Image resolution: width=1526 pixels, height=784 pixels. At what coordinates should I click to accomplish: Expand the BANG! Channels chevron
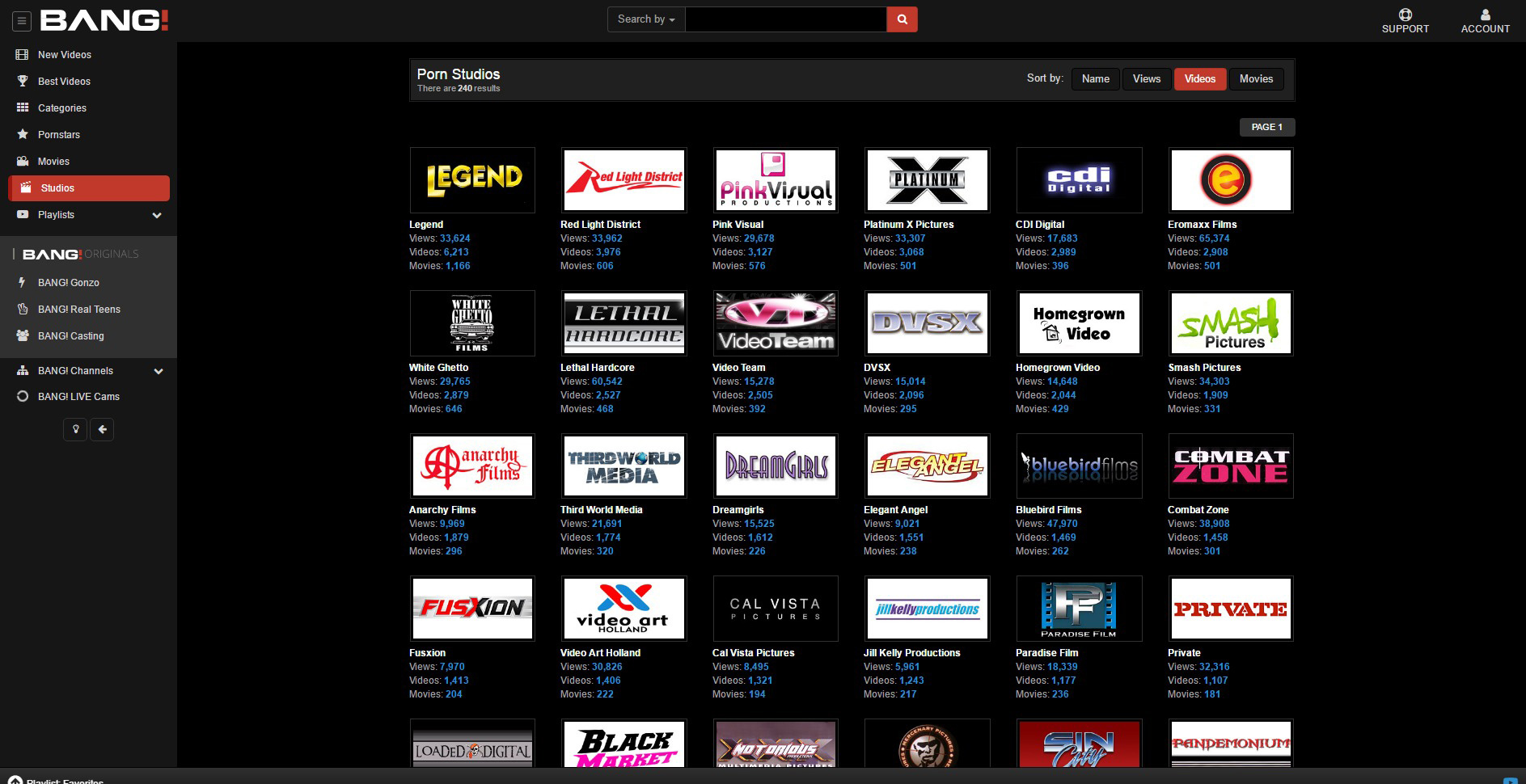coord(159,371)
